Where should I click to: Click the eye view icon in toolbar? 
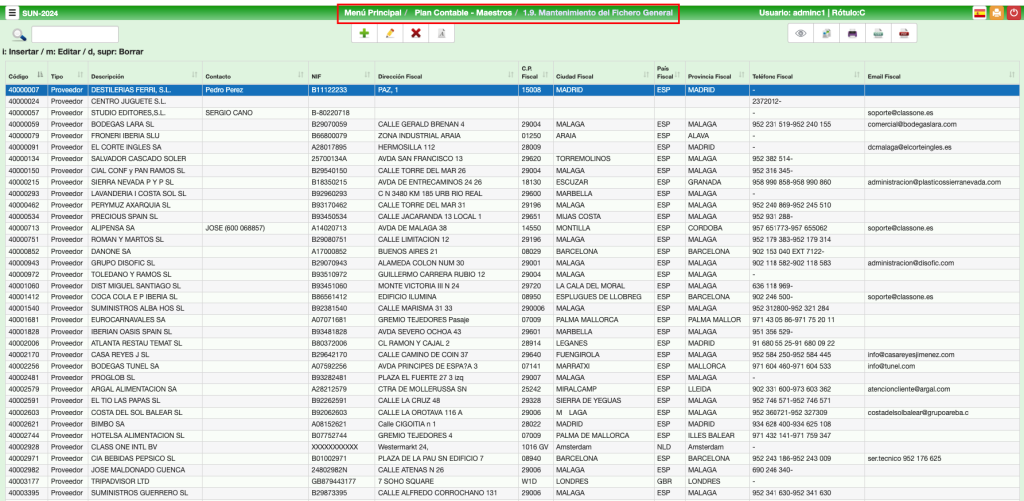click(x=800, y=34)
